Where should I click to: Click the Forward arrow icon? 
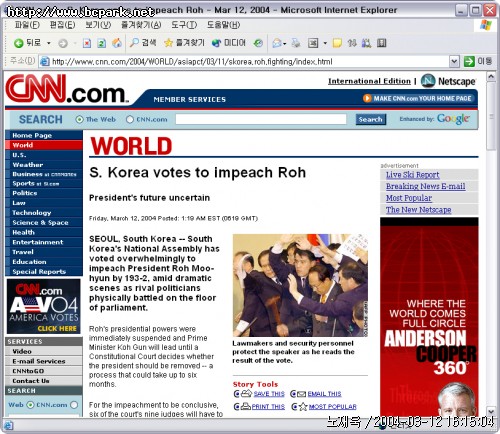click(63, 43)
